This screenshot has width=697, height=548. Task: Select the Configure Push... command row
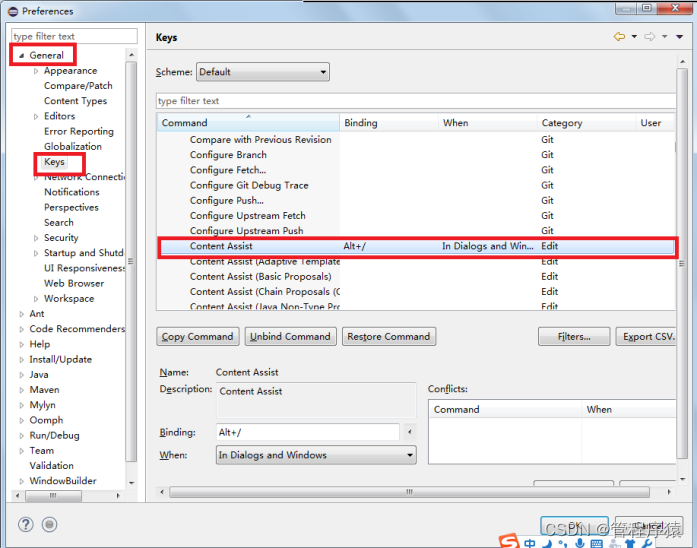tap(416, 201)
